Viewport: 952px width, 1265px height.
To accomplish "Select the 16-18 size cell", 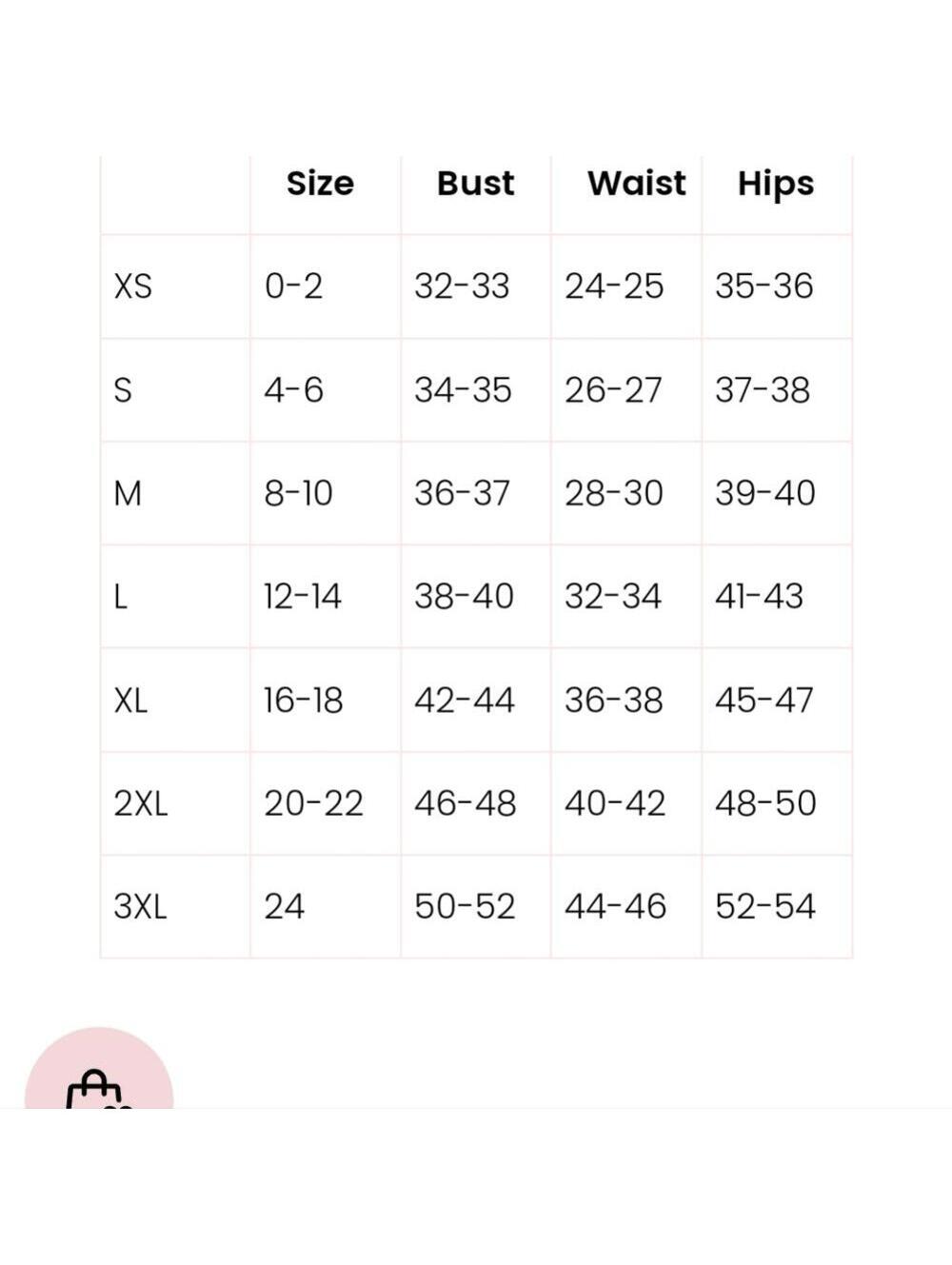I will click(x=303, y=701).
